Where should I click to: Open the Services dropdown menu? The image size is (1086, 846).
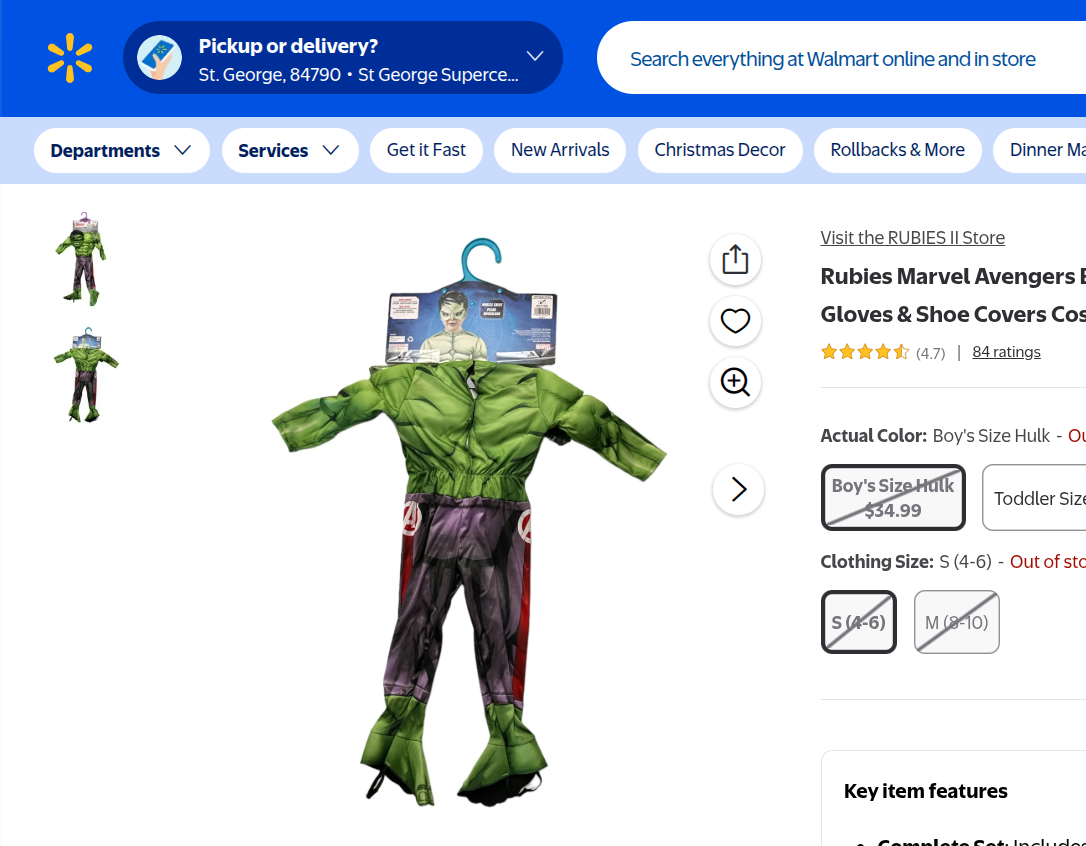[x=290, y=151]
